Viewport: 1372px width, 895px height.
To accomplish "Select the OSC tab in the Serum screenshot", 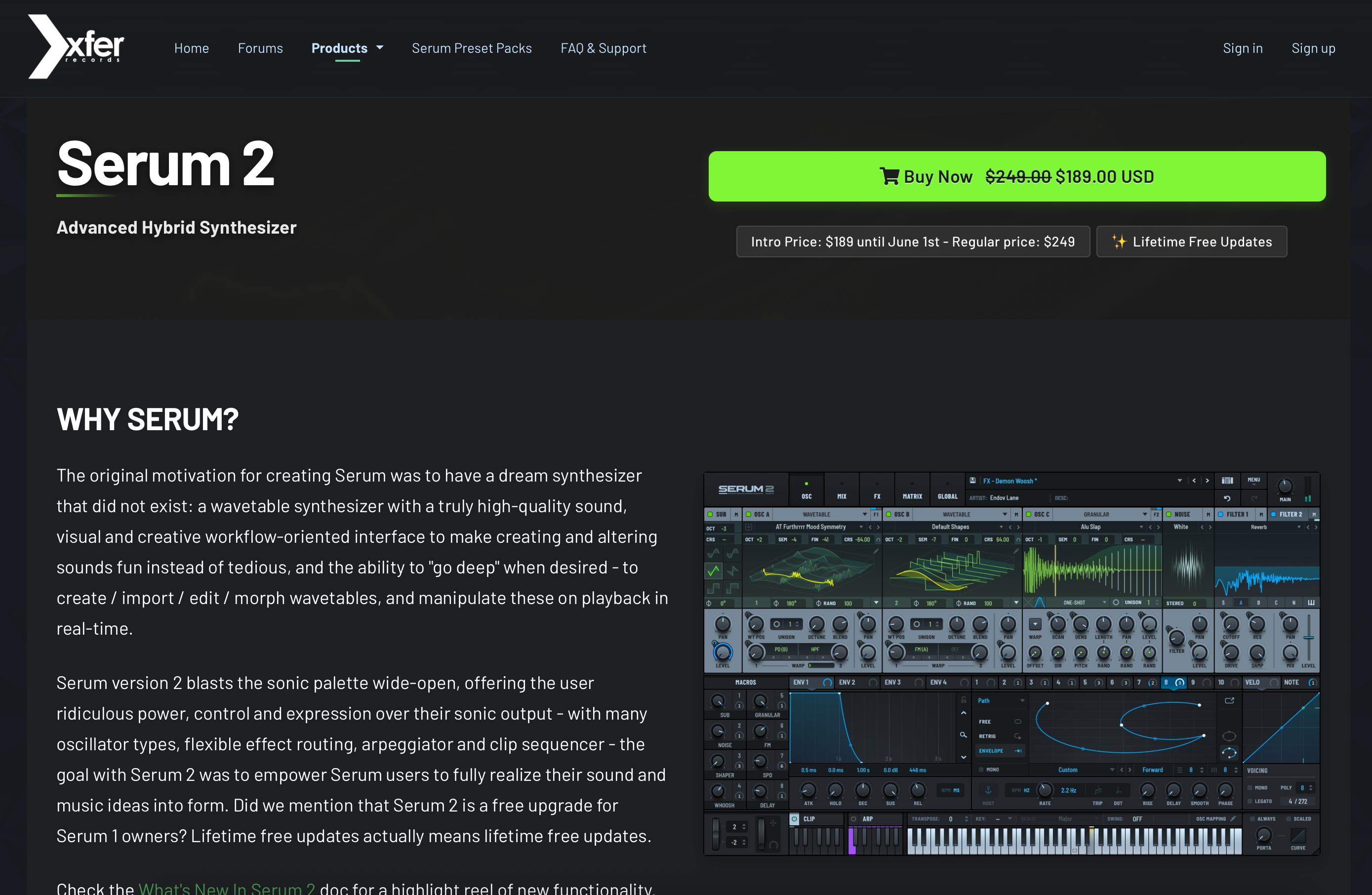I will (x=806, y=489).
